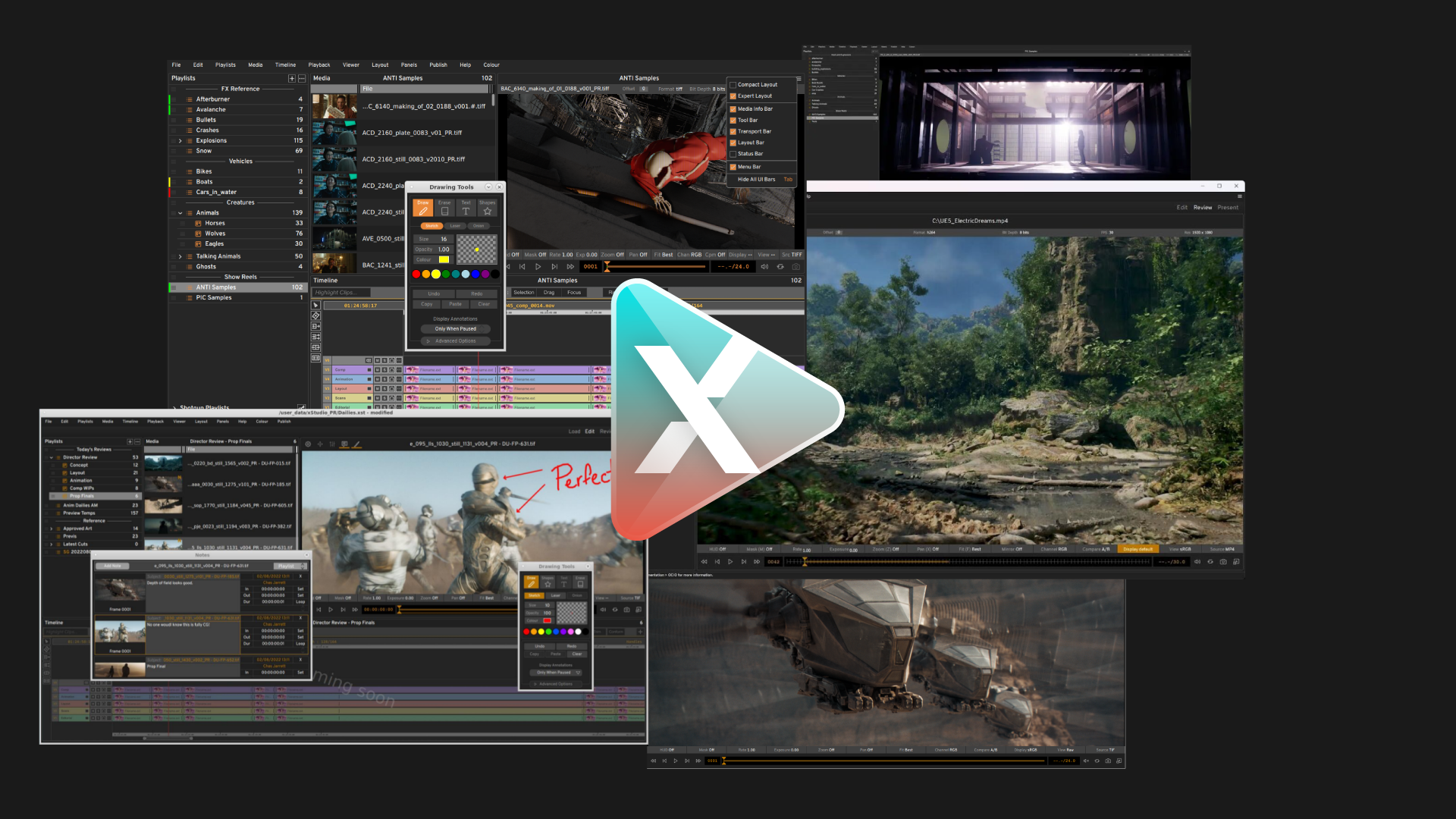Uncheck the Media Info Bar option
Image resolution: width=1456 pixels, height=819 pixels.
733,109
